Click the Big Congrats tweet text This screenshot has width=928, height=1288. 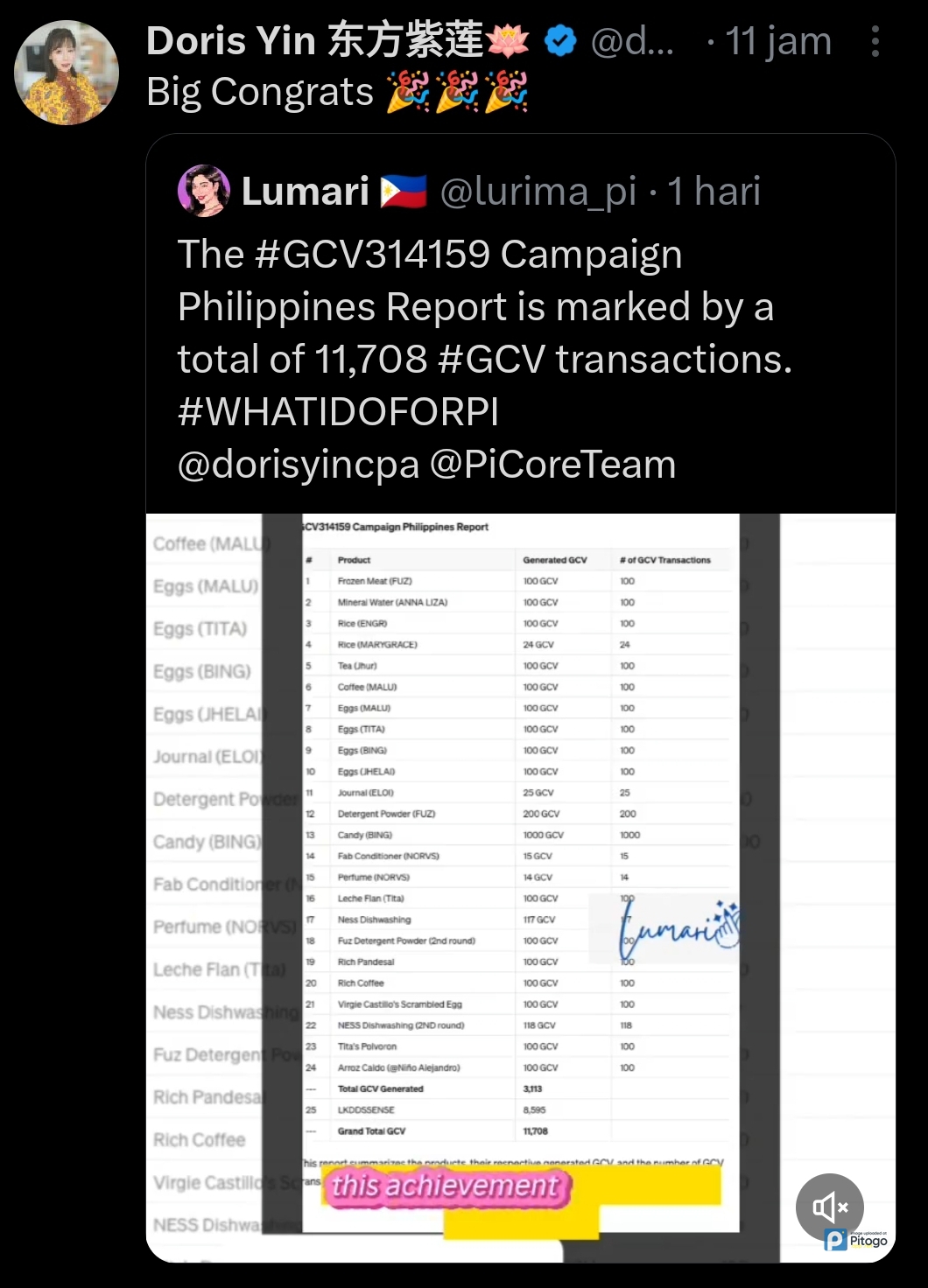[x=260, y=92]
